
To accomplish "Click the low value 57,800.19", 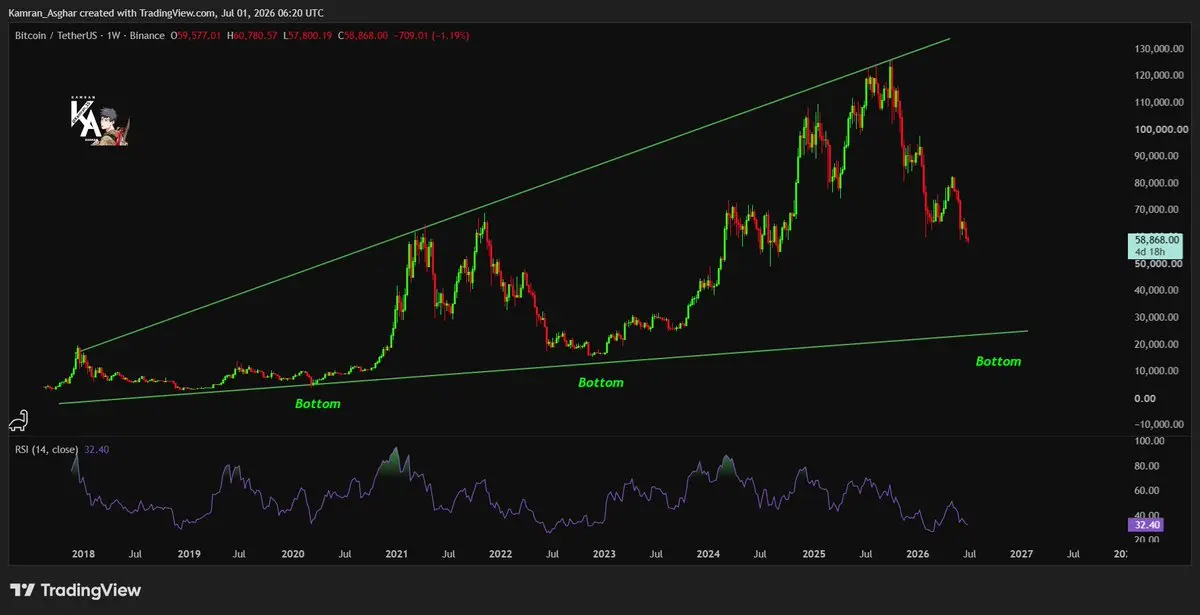I will point(311,35).
